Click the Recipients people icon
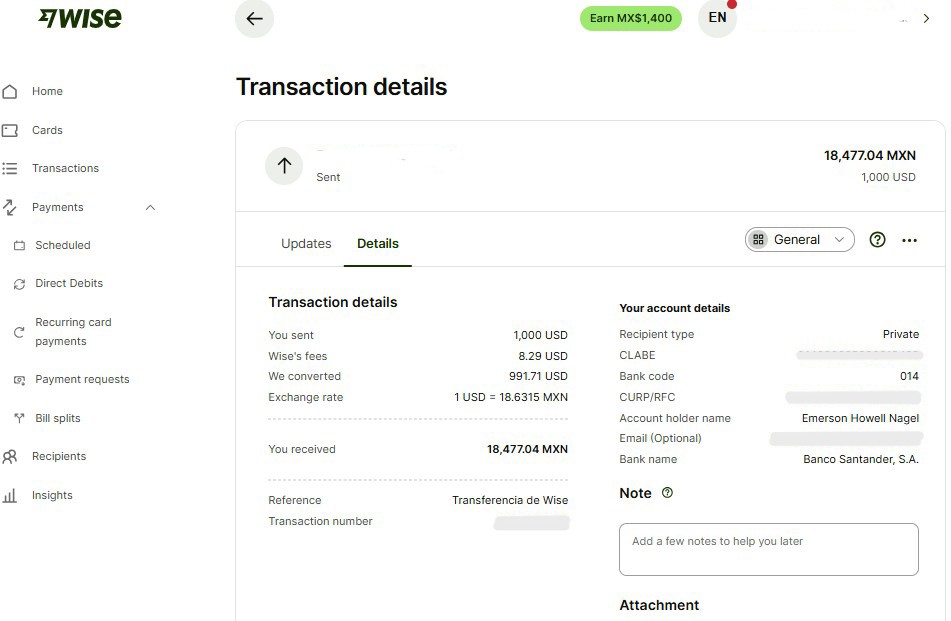This screenshot has height=621, width=951. 10,457
